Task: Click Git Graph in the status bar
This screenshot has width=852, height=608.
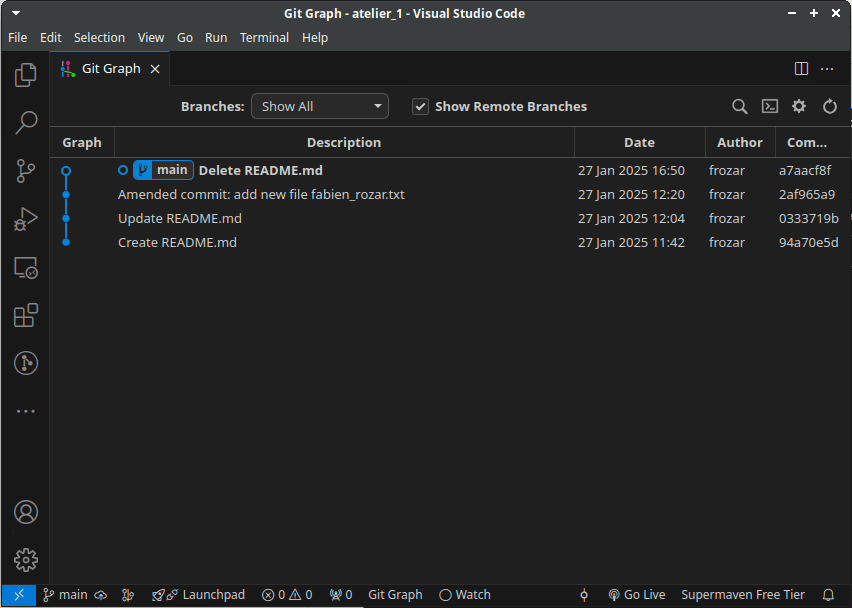Action: (395, 595)
